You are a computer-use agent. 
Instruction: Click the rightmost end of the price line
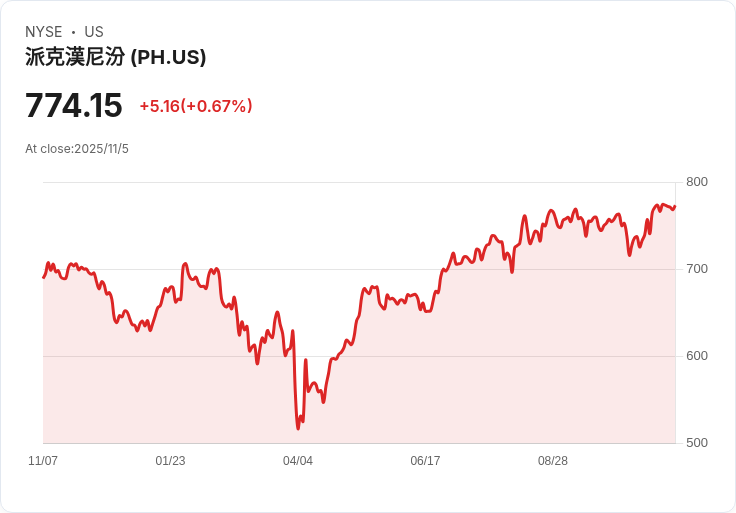(x=675, y=207)
